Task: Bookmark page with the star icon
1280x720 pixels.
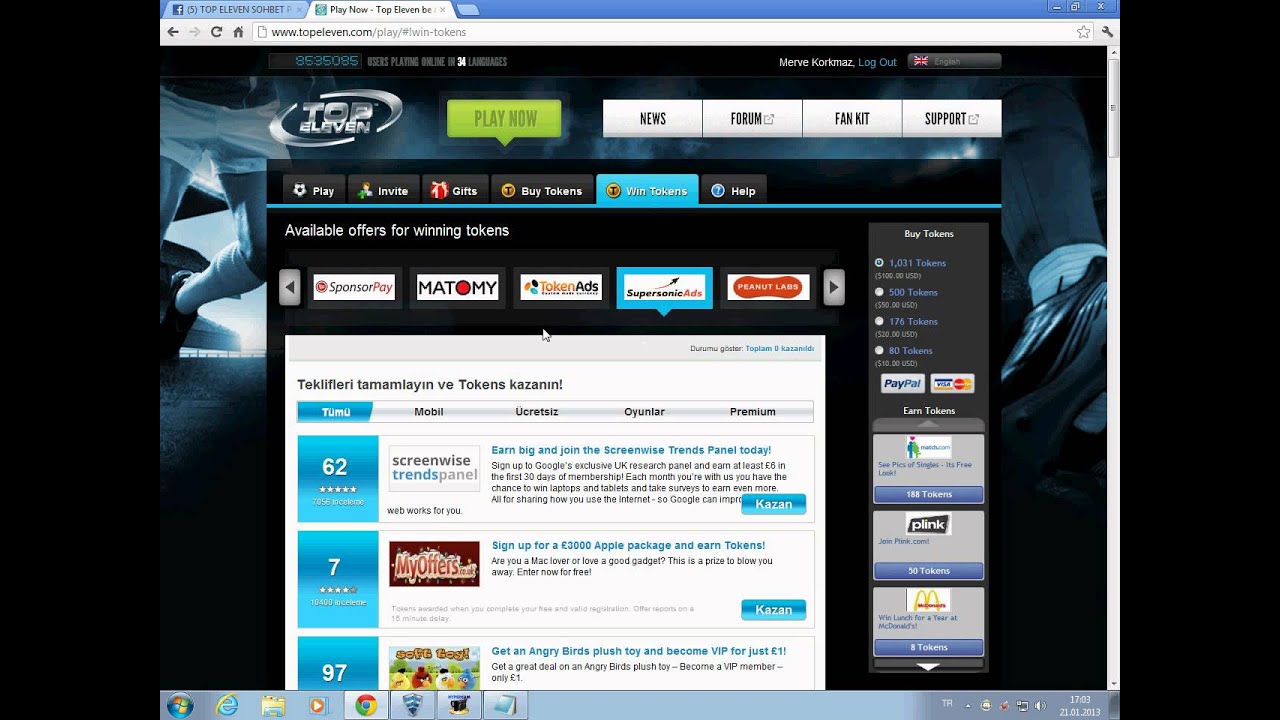Action: pos(1084,32)
